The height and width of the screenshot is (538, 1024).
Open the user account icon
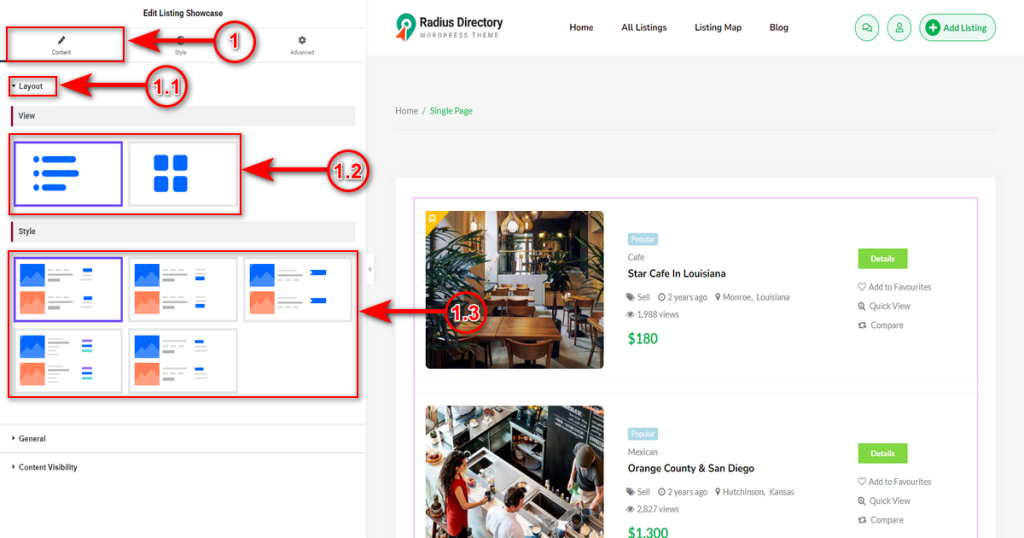click(x=899, y=28)
